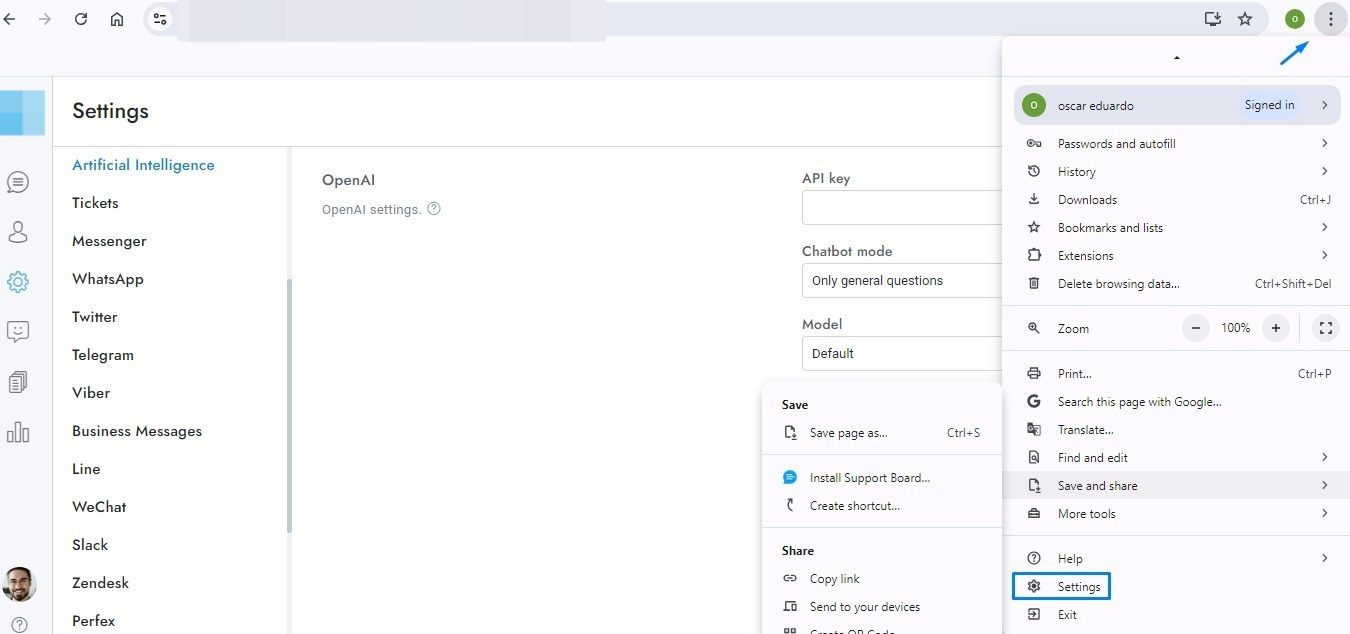Open the users icon in sidebar
The height and width of the screenshot is (634, 1350).
[x=17, y=232]
